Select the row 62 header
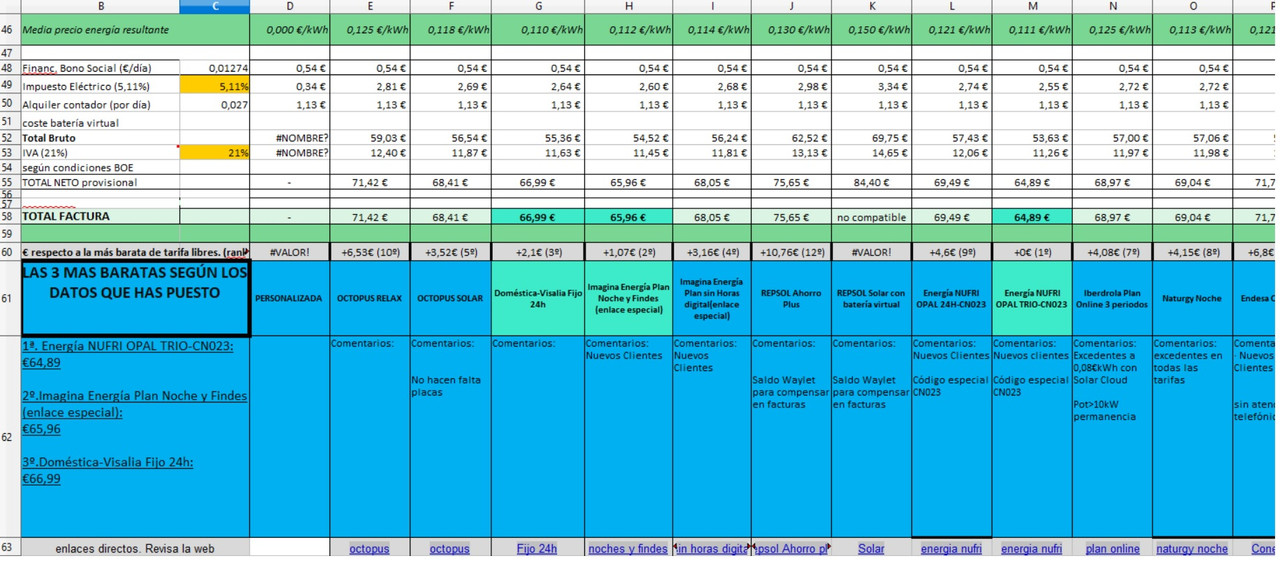This screenshot has height=583, width=1280. 10,437
